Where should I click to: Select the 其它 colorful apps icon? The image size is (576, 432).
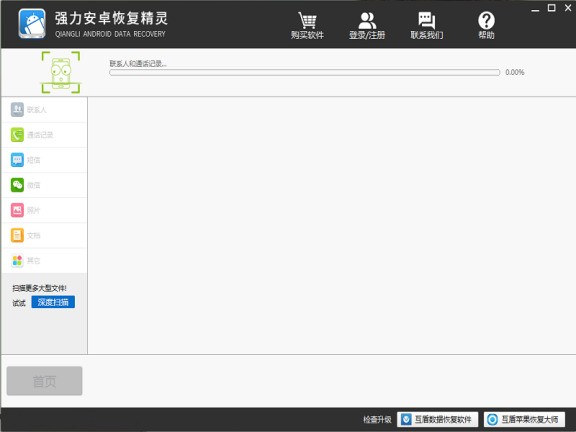(x=17, y=260)
